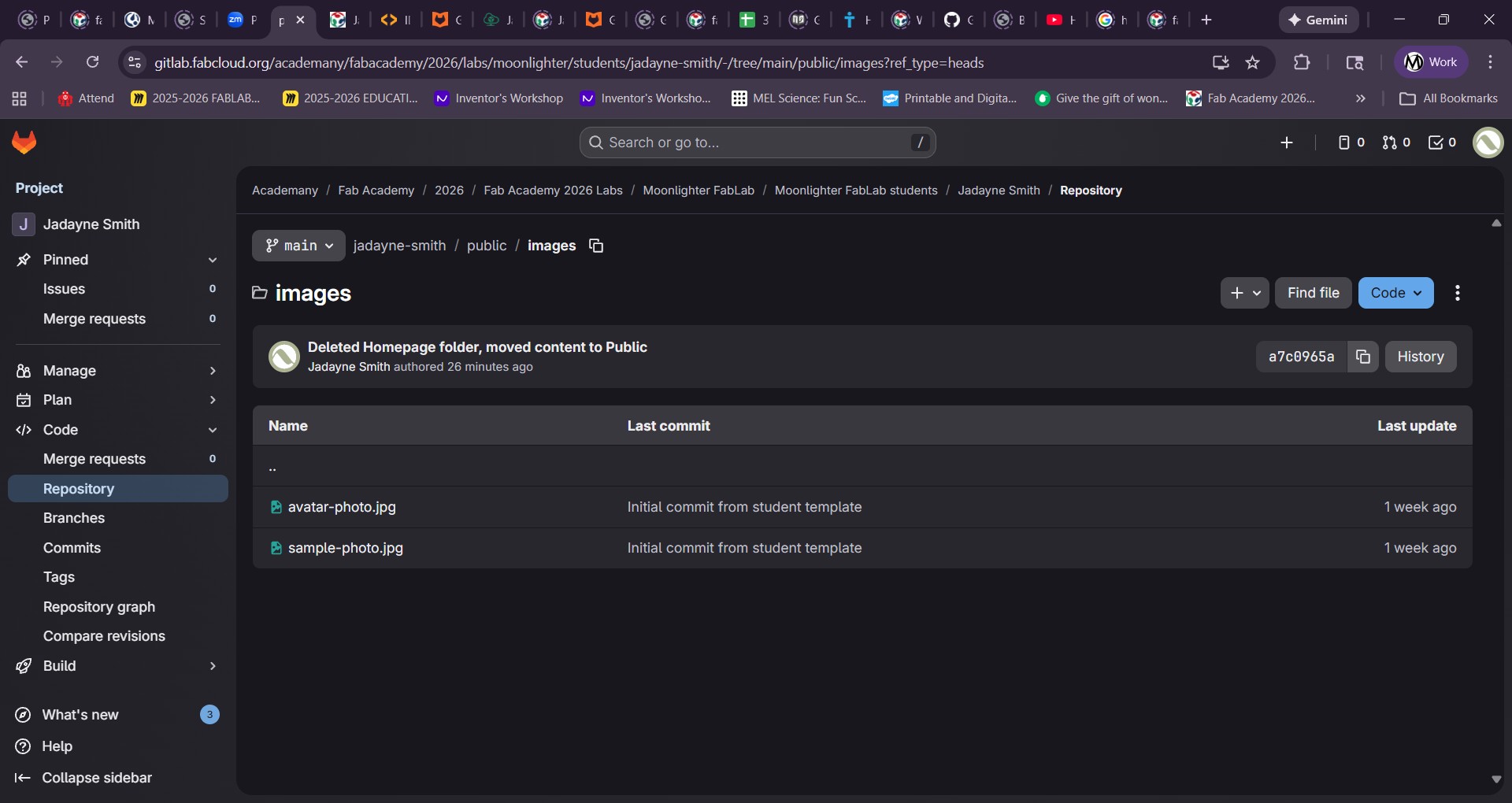
Task: Bookmark this page with the star toggle
Action: tap(1253, 62)
